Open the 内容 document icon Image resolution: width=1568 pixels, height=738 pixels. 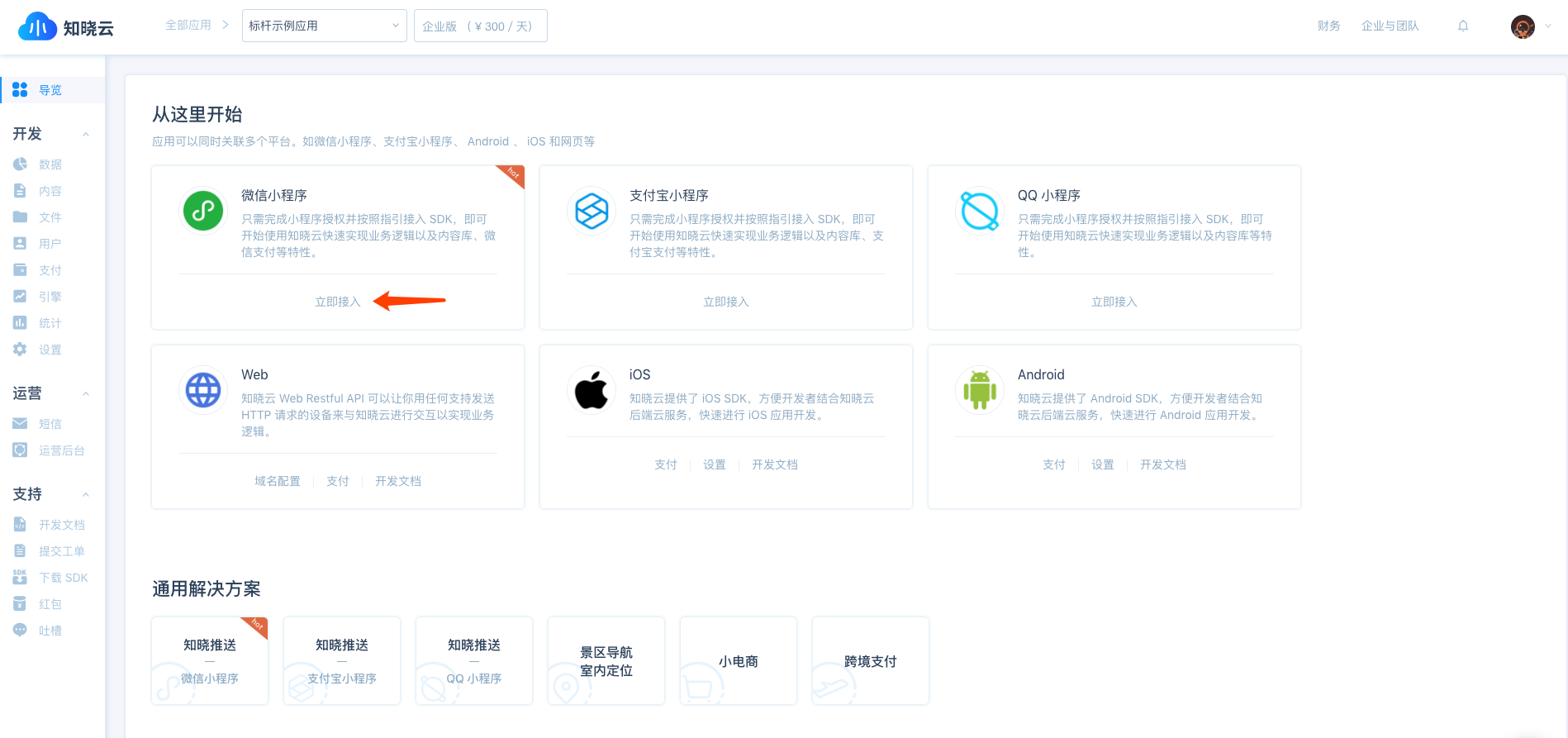[20, 191]
